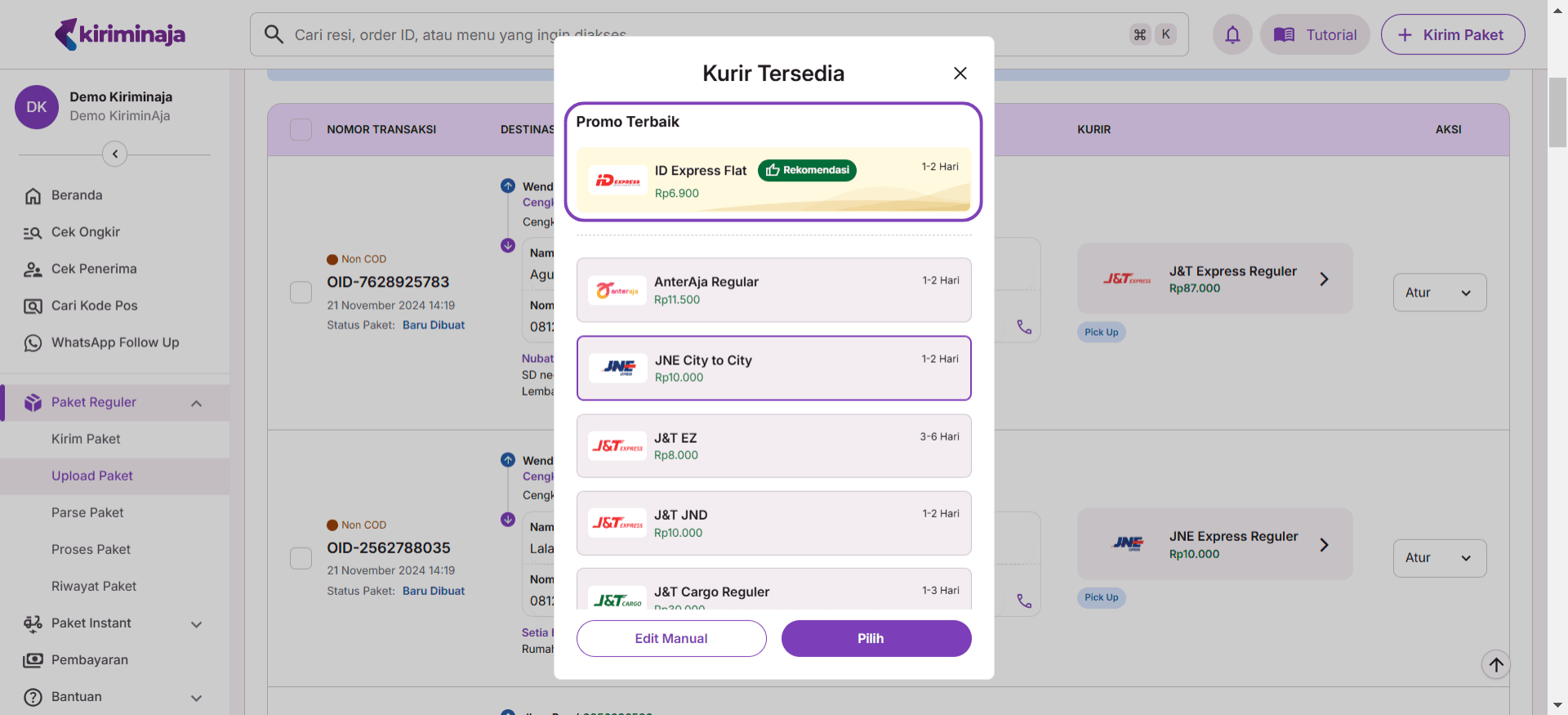Toggle the select-all checkbox in table header
The height and width of the screenshot is (715, 1568).
coord(301,129)
